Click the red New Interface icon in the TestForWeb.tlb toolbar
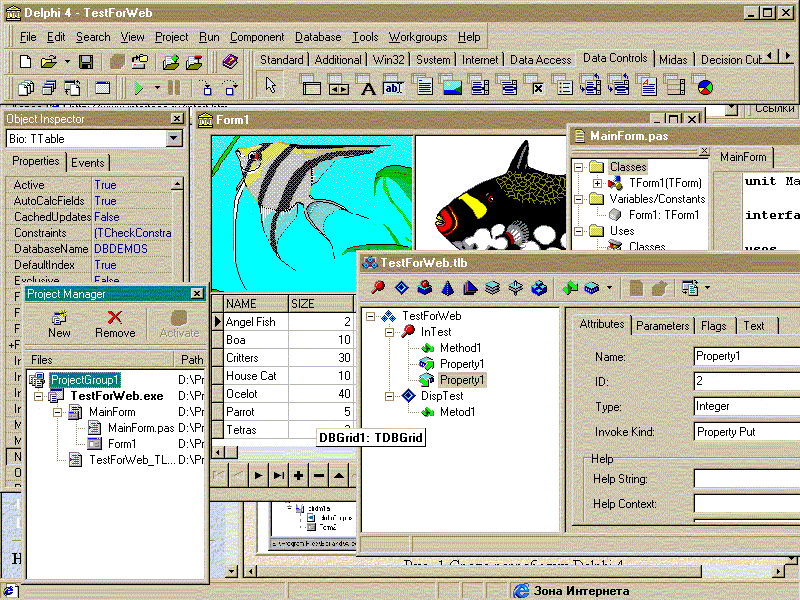 (x=378, y=288)
